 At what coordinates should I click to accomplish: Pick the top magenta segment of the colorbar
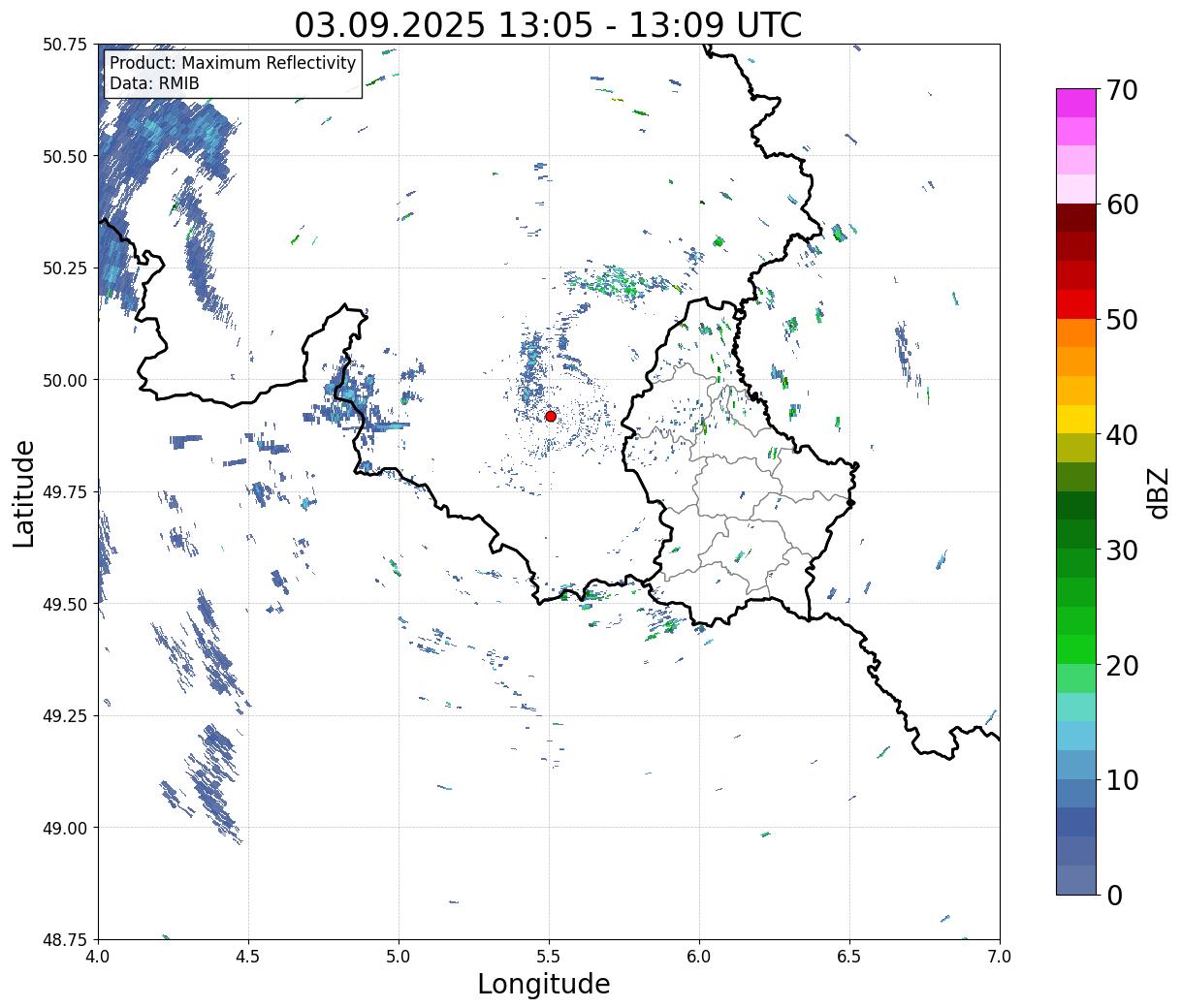point(1076,103)
